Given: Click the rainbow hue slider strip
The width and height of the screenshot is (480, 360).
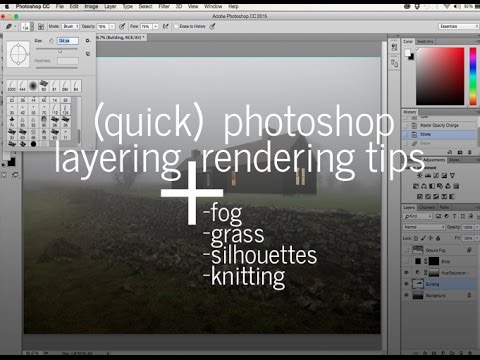Looking at the screenshot, I should click(x=473, y=76).
